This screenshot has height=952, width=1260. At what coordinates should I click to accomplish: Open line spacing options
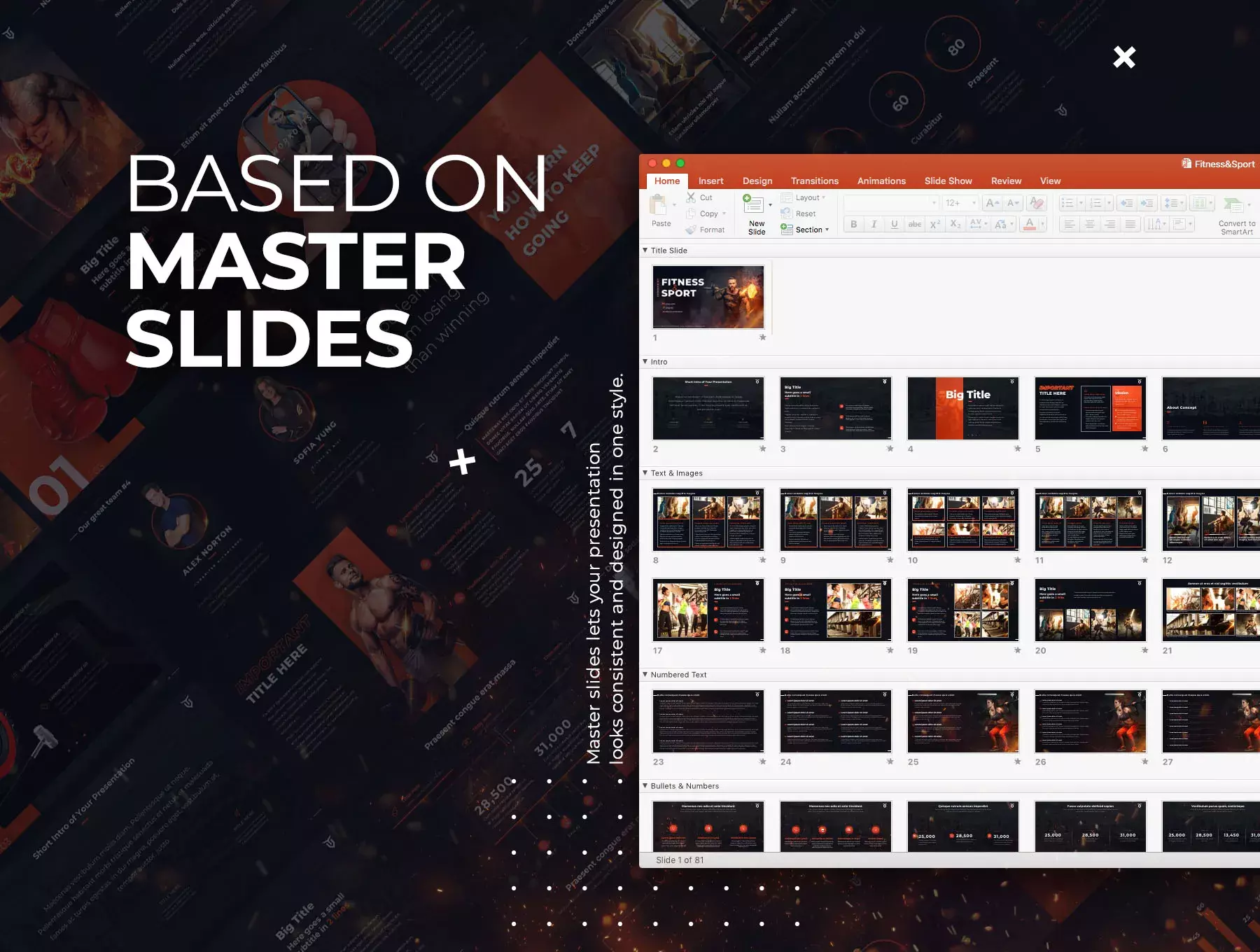pos(1172,203)
